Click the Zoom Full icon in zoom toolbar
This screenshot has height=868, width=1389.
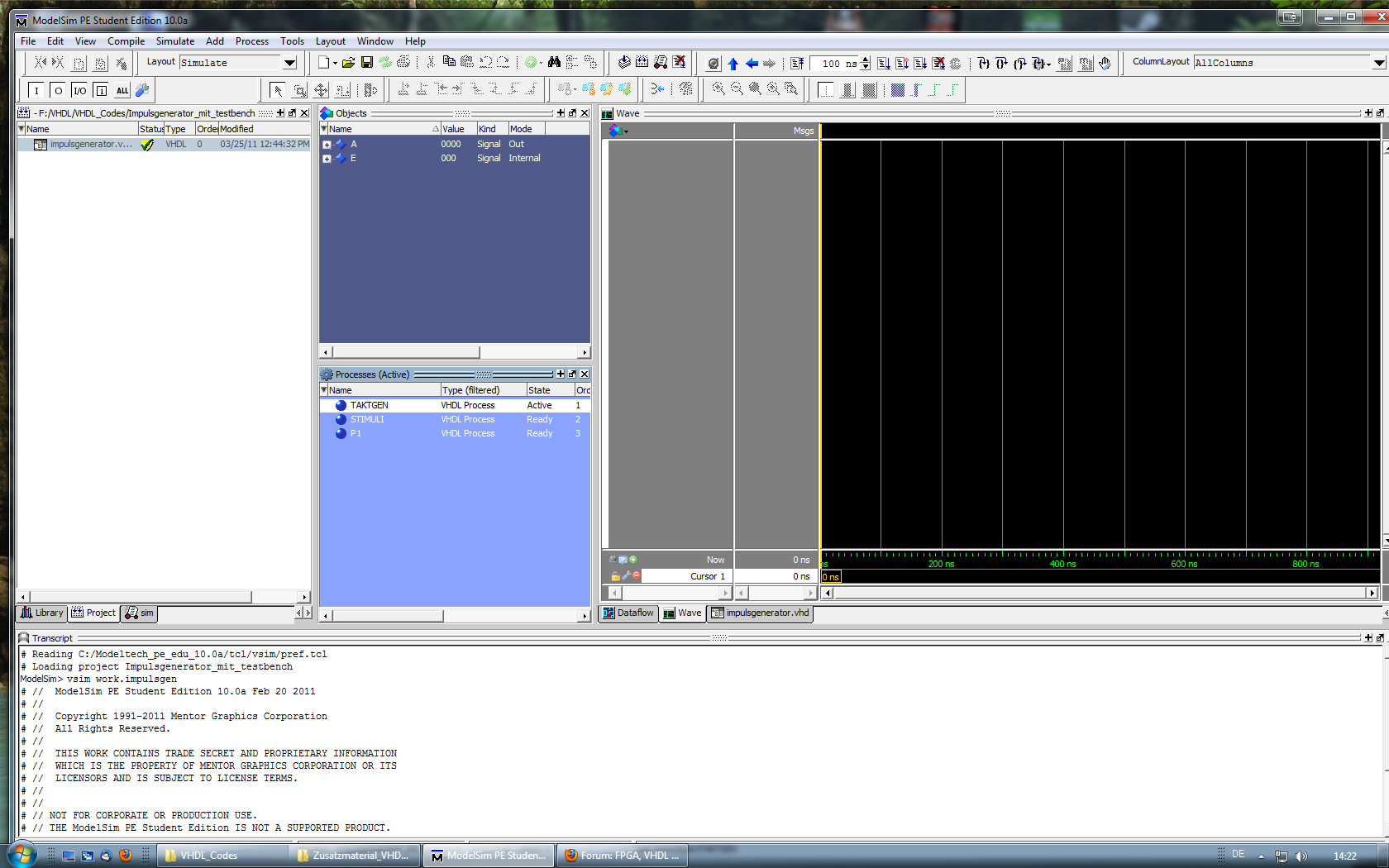pos(755,89)
